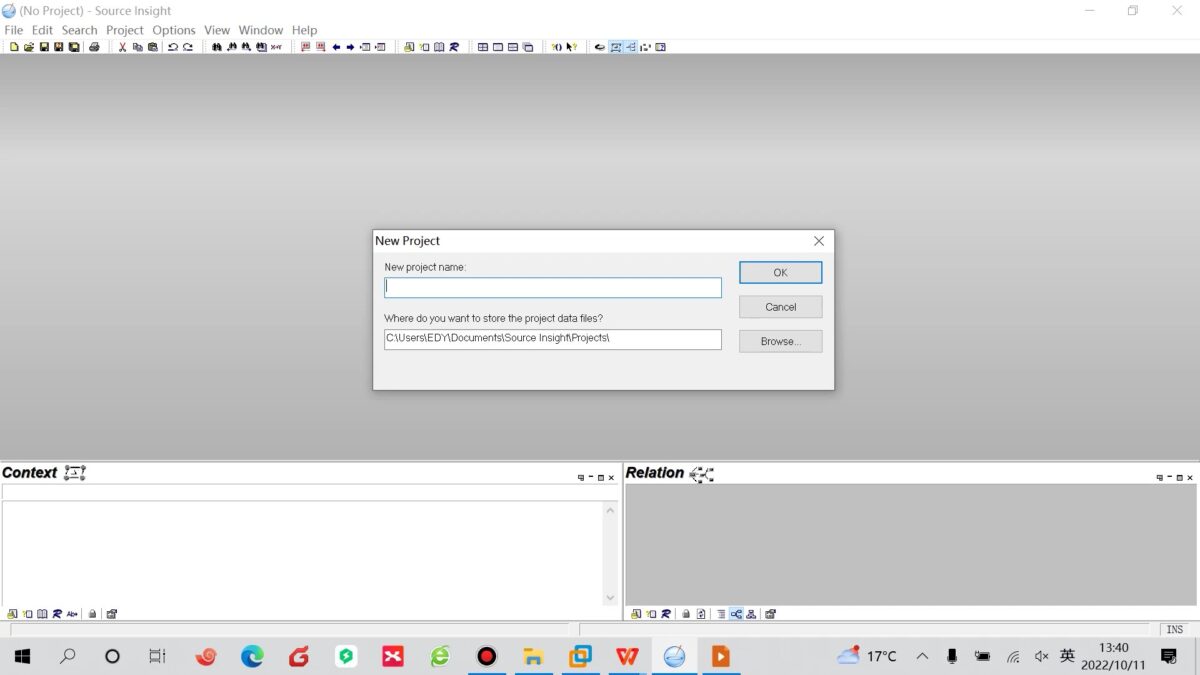Viewport: 1200px width, 675px height.
Task: Click the Copy icon in the toolbar
Action: tap(137, 47)
